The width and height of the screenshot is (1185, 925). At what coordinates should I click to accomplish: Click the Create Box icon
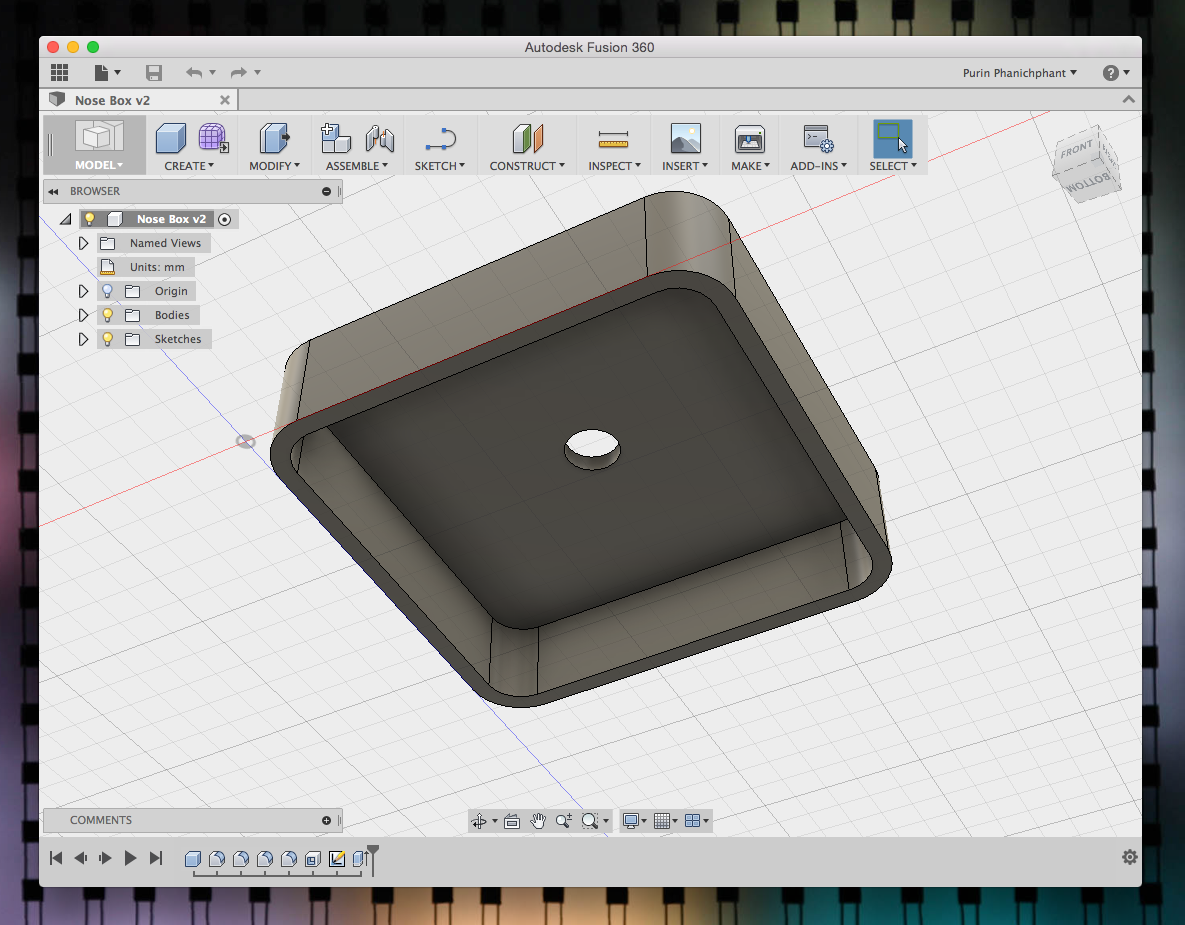tap(171, 138)
